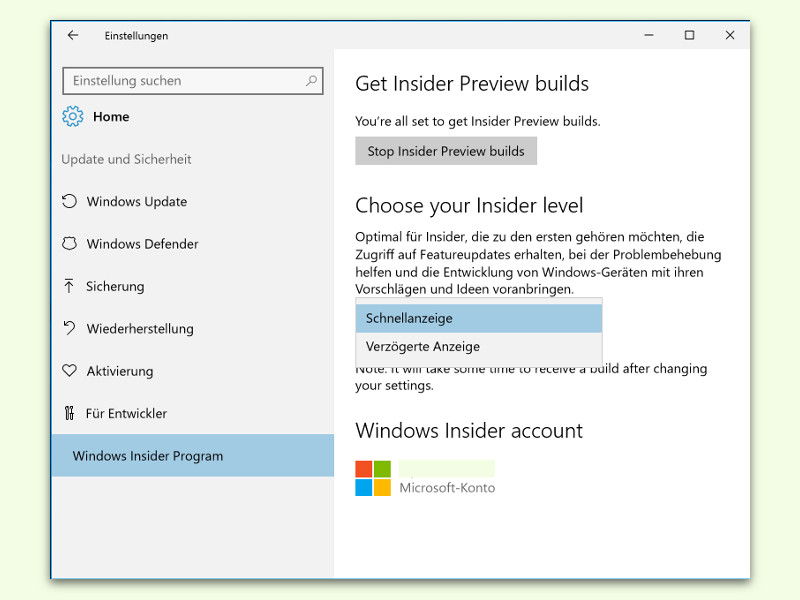This screenshot has width=800, height=600.
Task: Maximize the Einstellungen window
Action: click(x=689, y=35)
